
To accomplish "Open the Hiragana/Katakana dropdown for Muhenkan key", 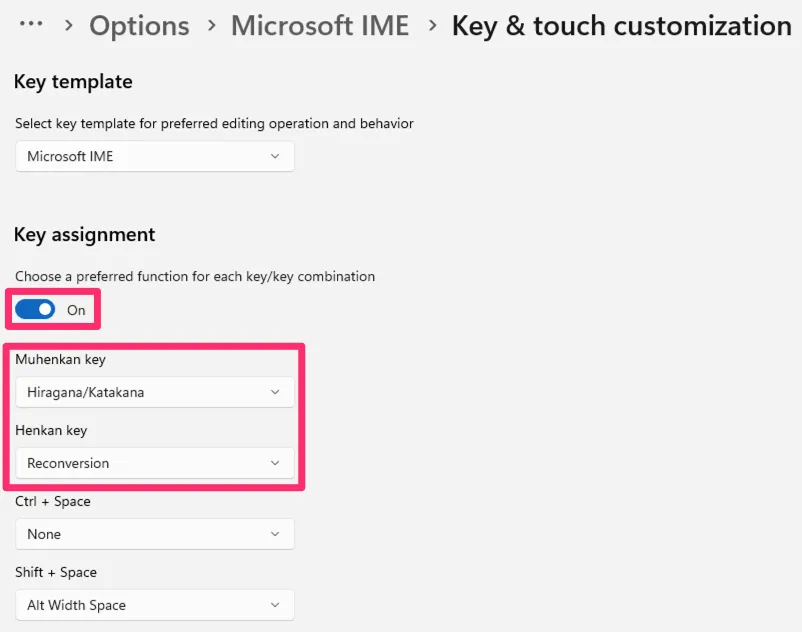I will click(155, 392).
